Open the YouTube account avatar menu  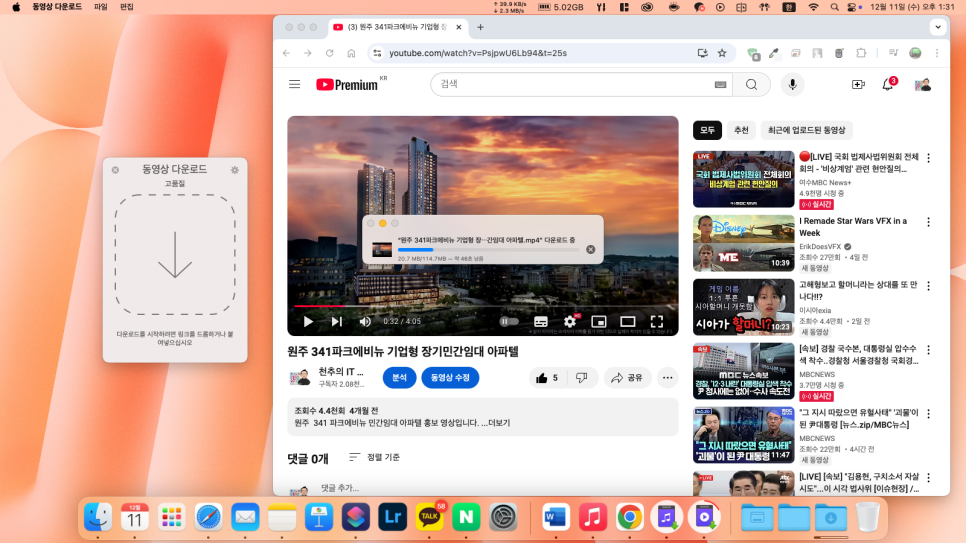[x=922, y=84]
